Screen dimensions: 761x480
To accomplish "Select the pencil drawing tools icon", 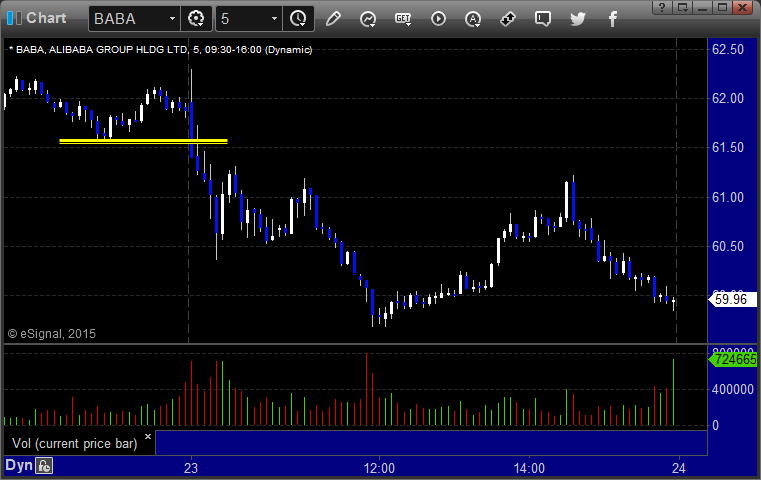I will pos(333,19).
